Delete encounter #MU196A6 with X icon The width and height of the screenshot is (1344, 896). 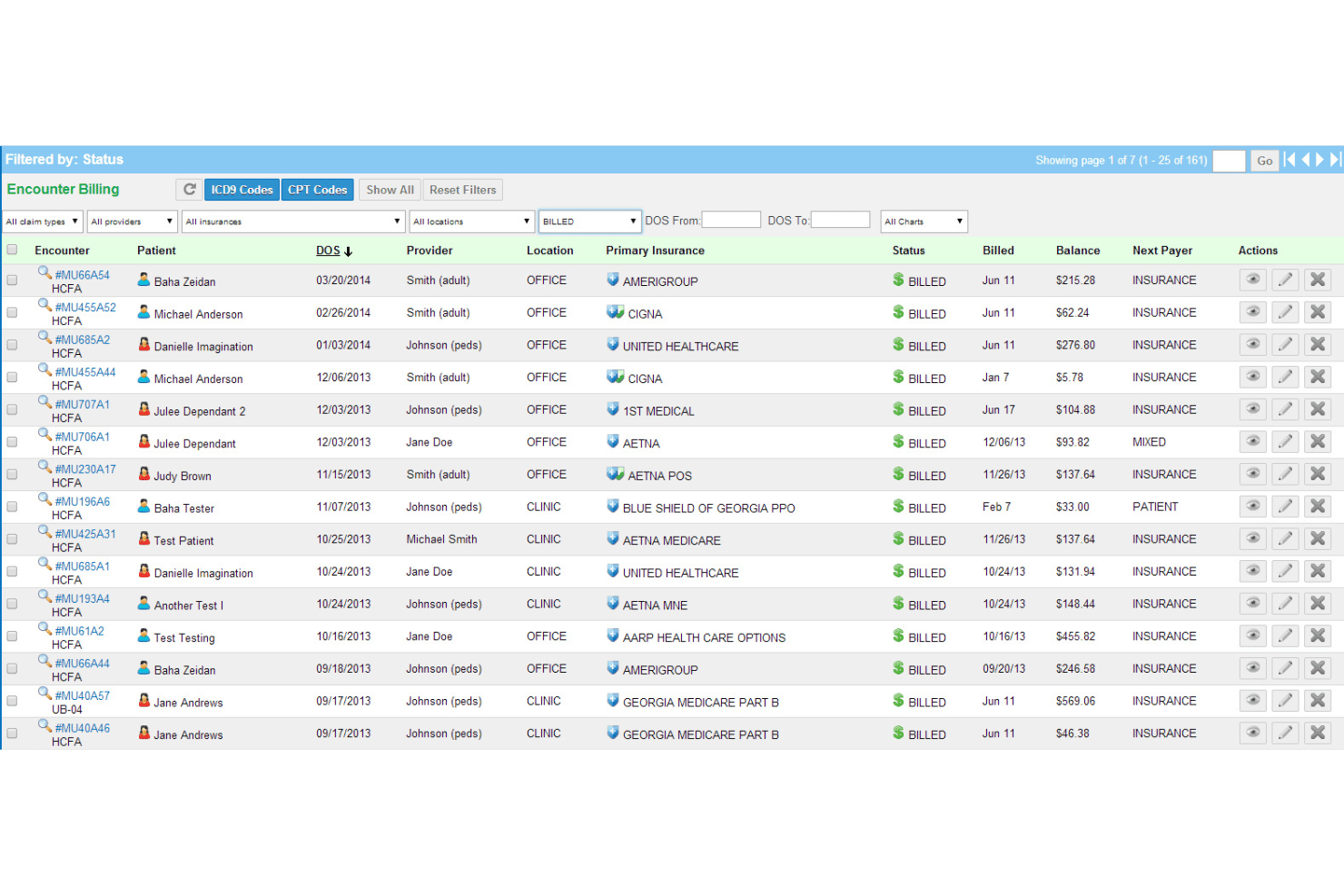[x=1318, y=507]
